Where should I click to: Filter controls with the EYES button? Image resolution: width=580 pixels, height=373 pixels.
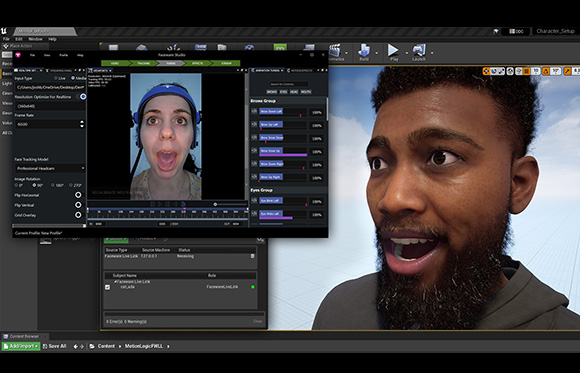click(x=283, y=92)
